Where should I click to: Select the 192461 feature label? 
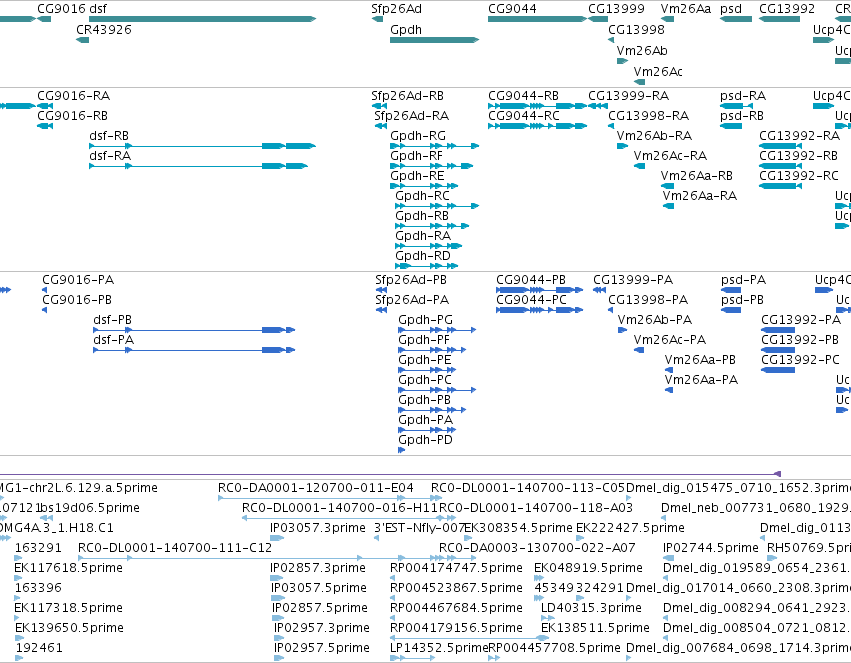(39, 648)
